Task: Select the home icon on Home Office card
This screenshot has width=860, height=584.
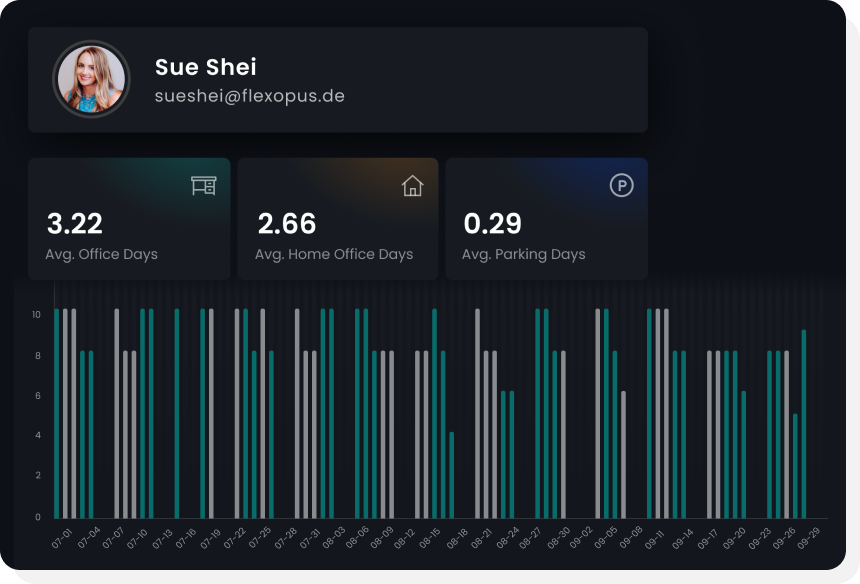Action: click(x=411, y=186)
